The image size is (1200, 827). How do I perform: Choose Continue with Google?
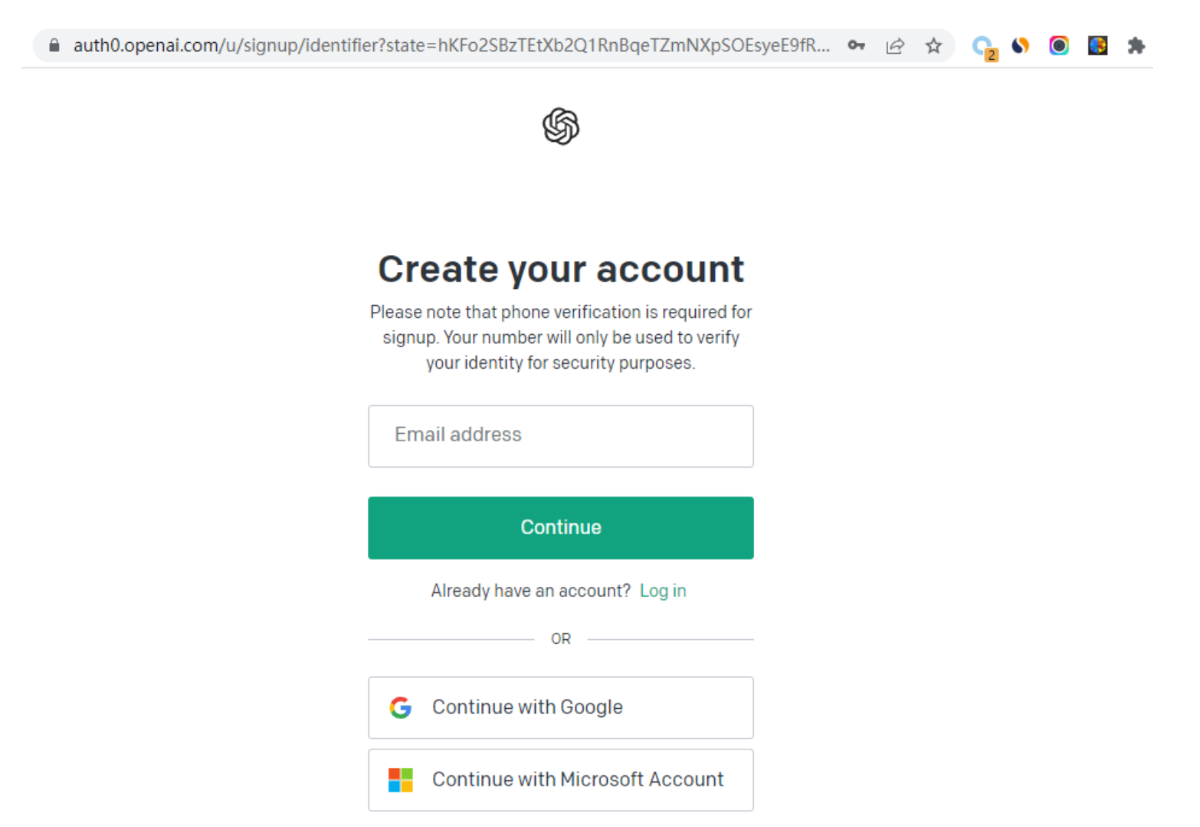coord(561,708)
